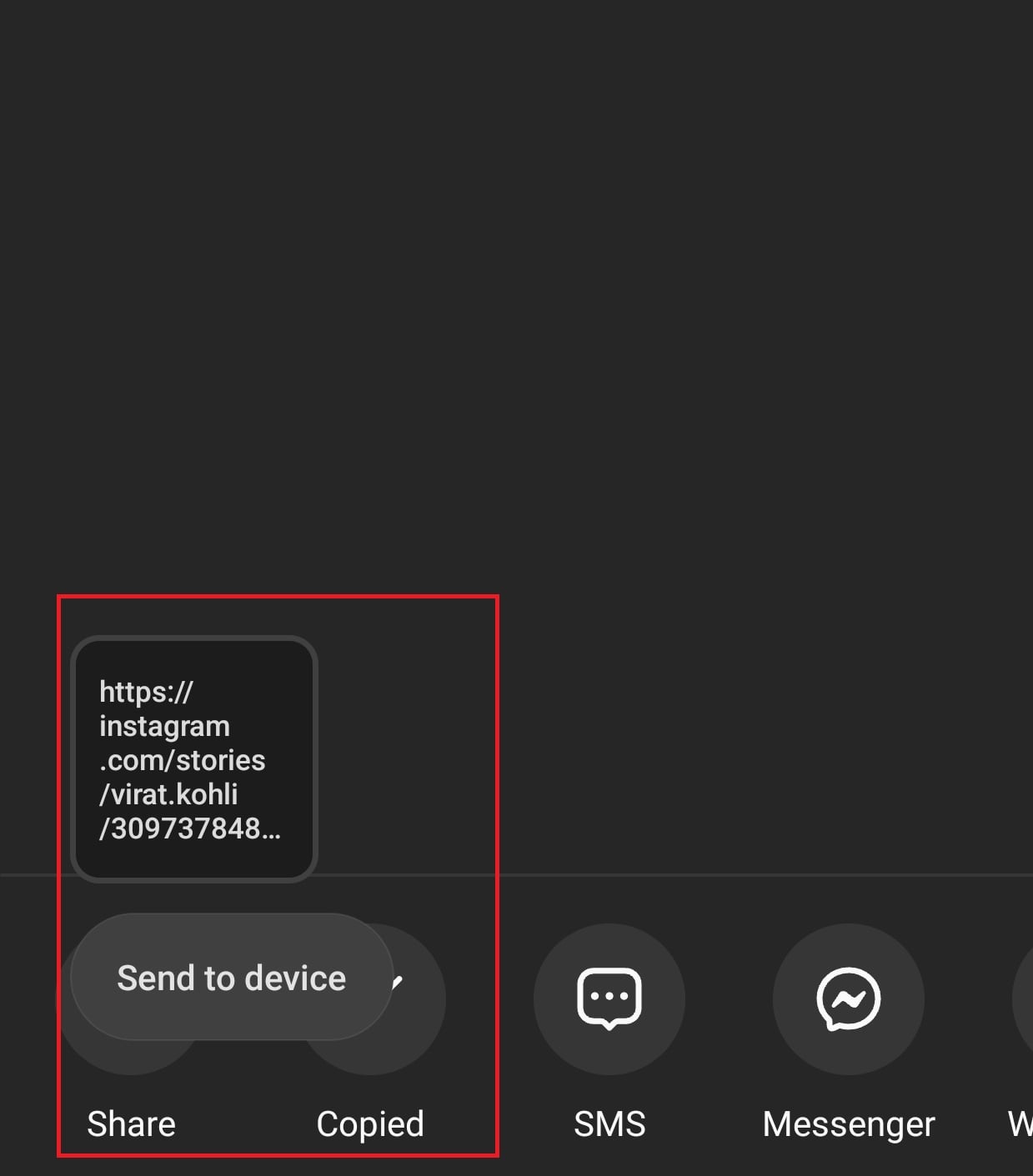The height and width of the screenshot is (1176, 1033).
Task: Tap the "Share" text label
Action: (132, 1123)
